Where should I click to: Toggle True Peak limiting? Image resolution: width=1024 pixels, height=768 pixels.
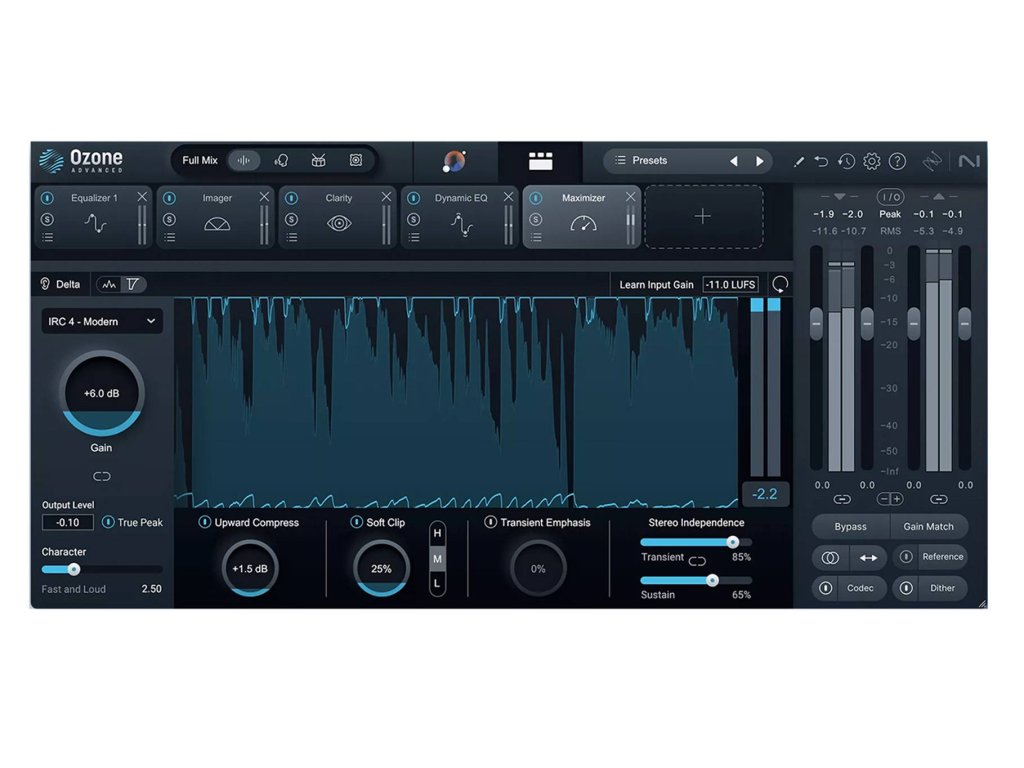[108, 522]
